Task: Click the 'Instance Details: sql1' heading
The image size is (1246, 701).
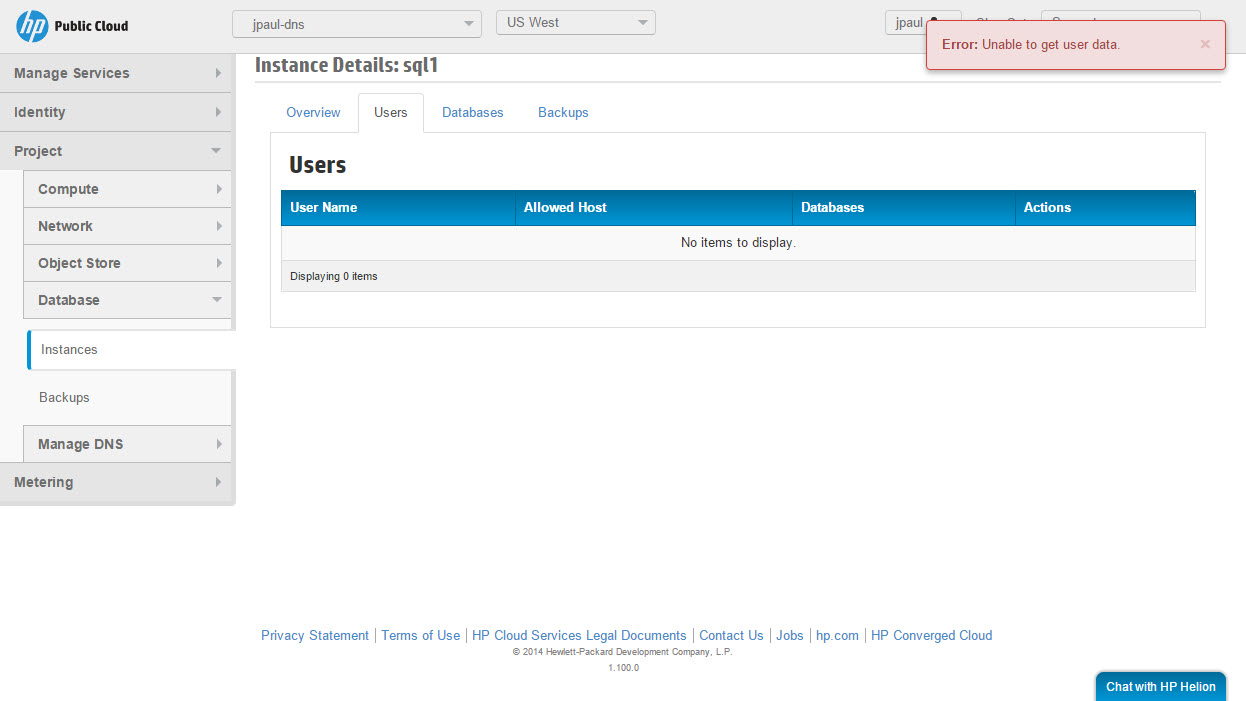Action: [x=347, y=66]
